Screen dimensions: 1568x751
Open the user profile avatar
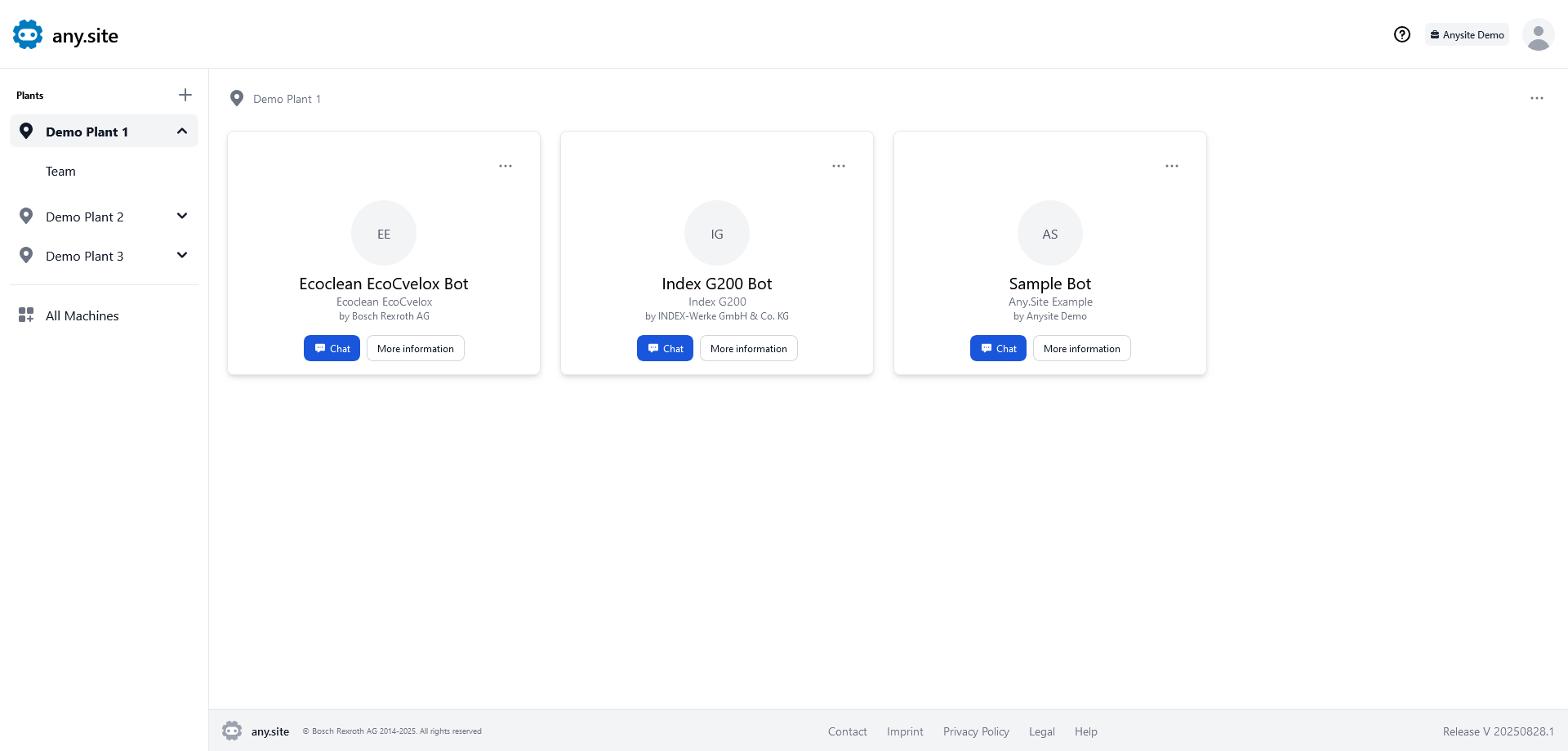(1538, 35)
